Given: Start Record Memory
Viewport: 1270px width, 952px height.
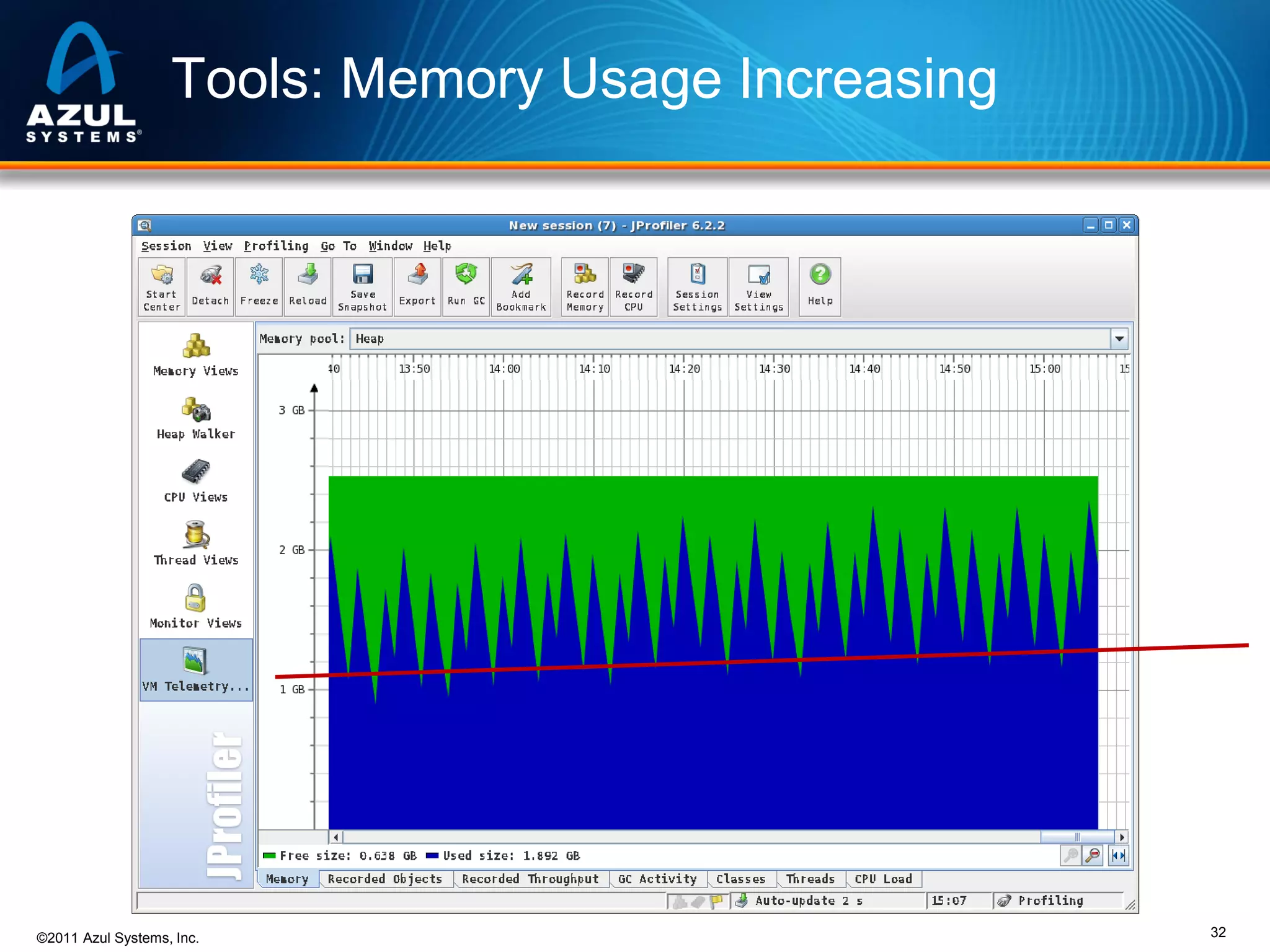Looking at the screenshot, I should click(585, 287).
